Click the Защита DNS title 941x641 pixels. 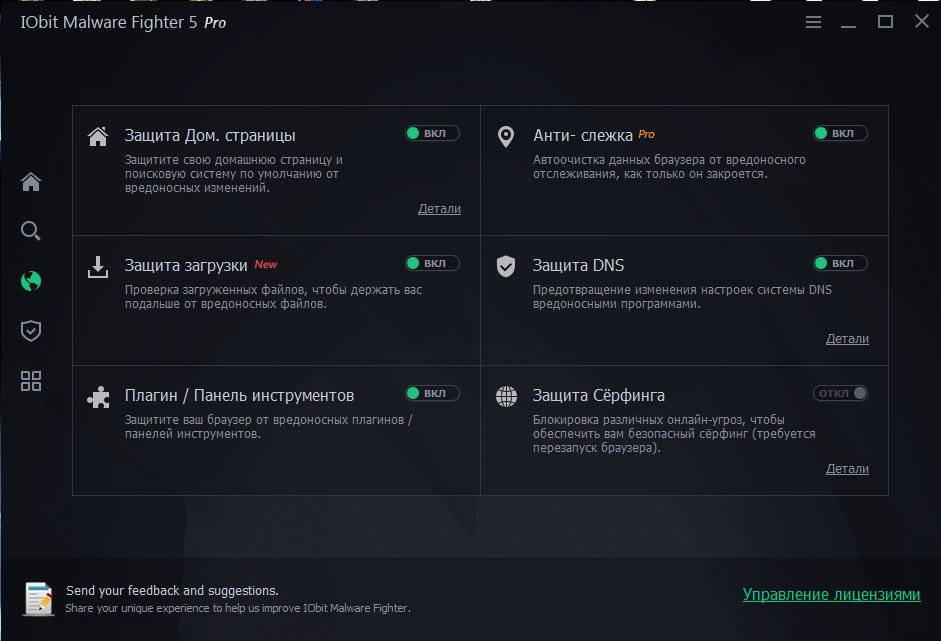click(x=579, y=265)
